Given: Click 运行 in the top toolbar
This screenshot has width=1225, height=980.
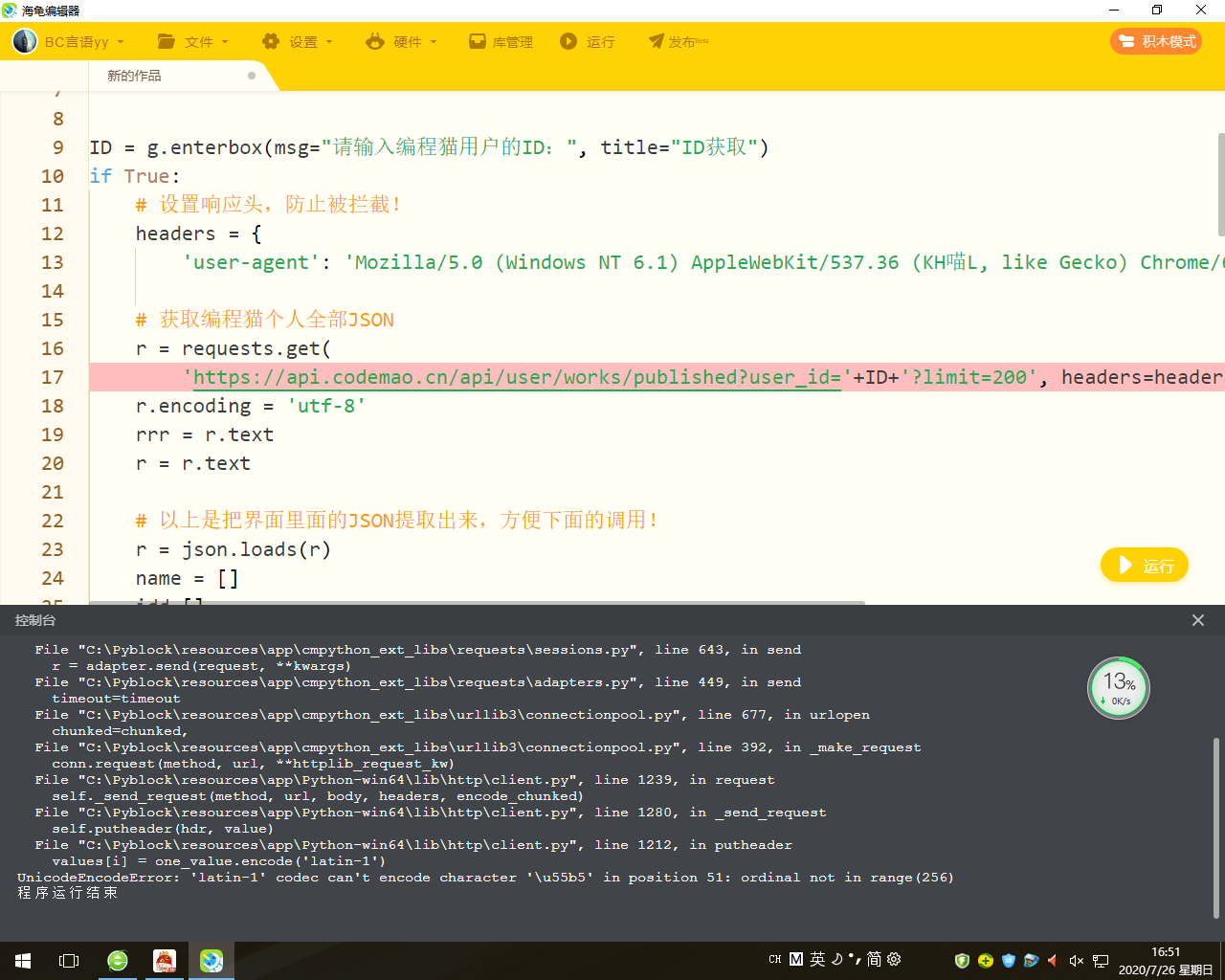Looking at the screenshot, I should pos(588,42).
